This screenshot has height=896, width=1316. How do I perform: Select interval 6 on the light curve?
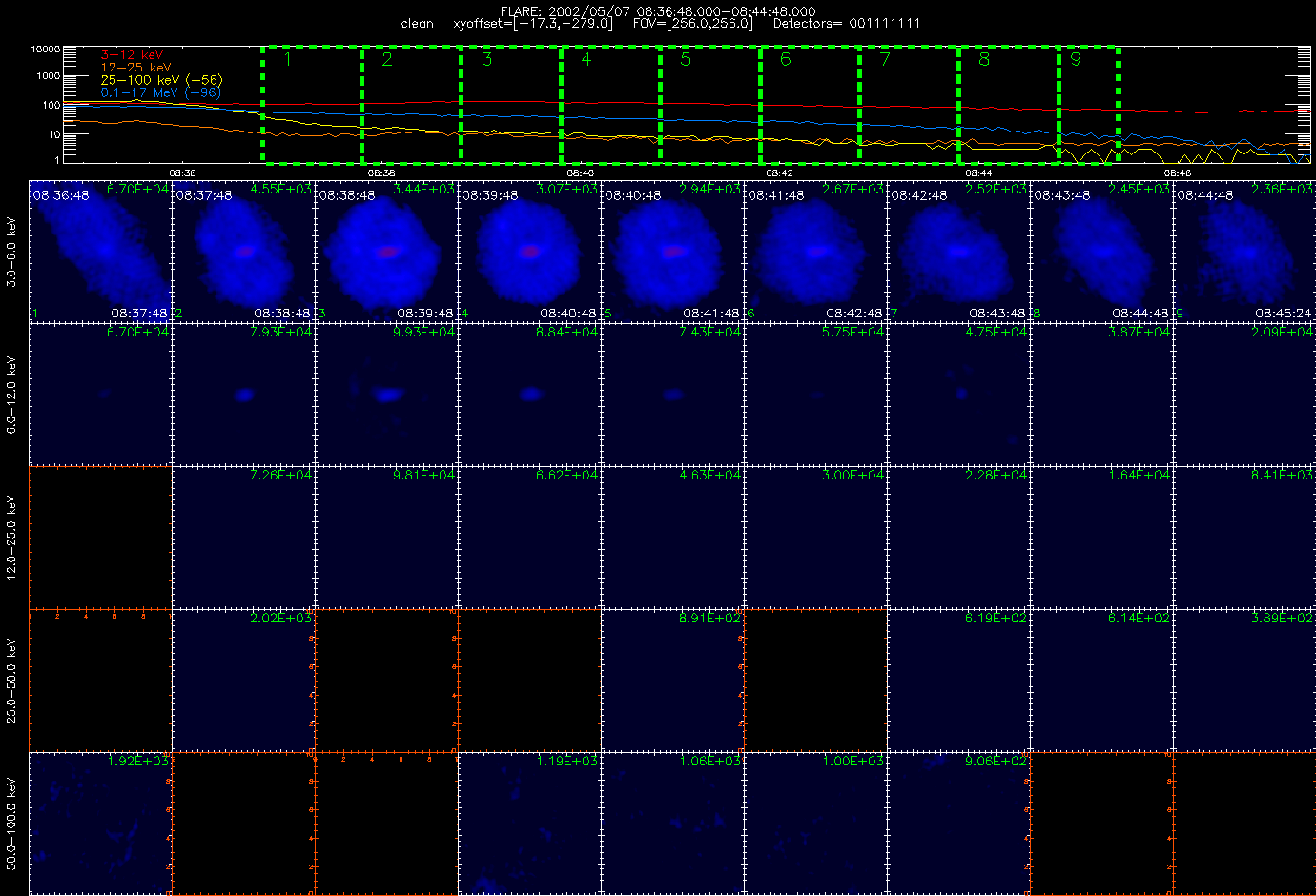(810, 105)
